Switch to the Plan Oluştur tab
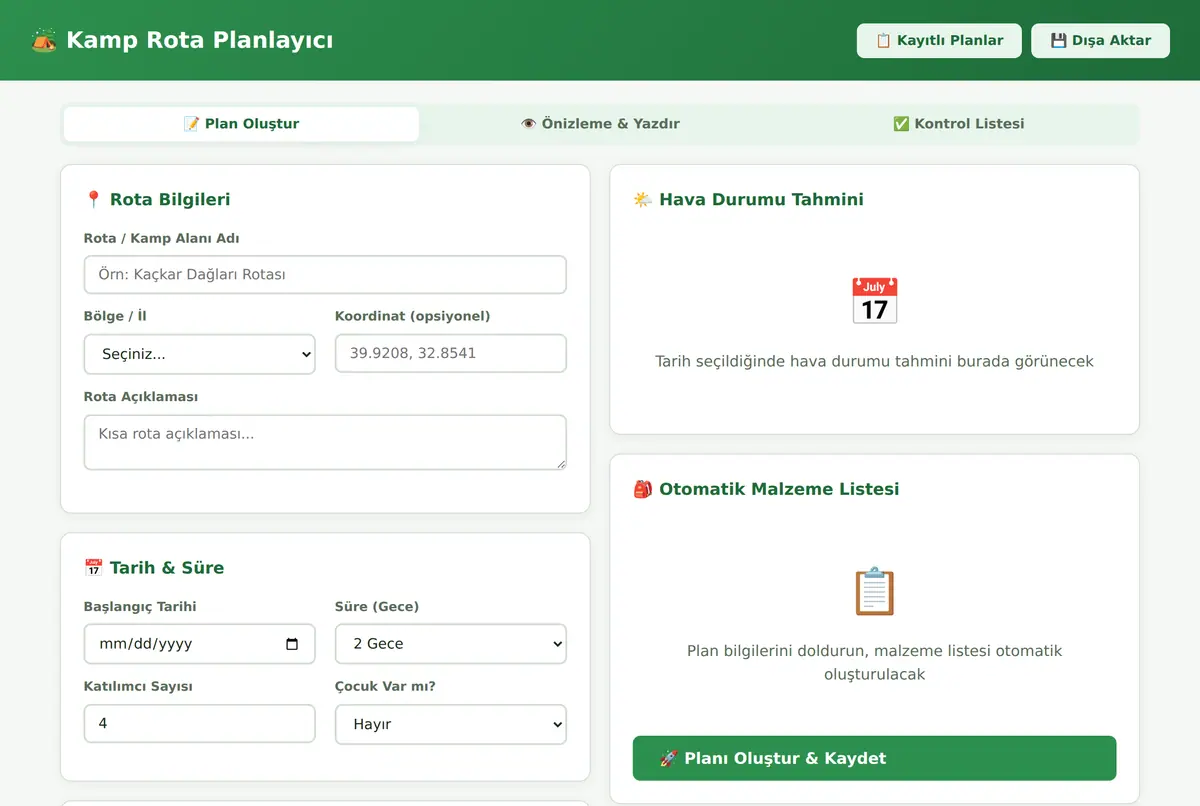 click(241, 124)
